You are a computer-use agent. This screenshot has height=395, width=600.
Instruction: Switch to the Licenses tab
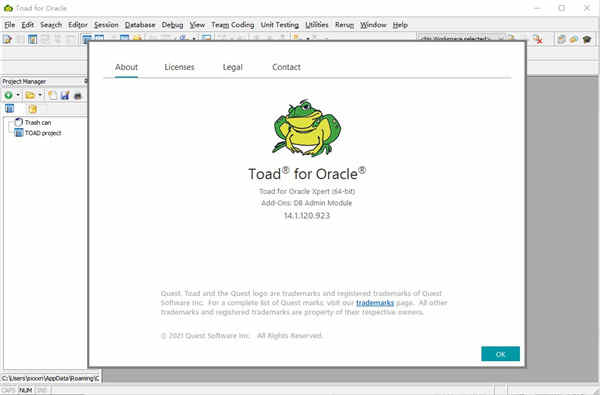pyautogui.click(x=179, y=67)
